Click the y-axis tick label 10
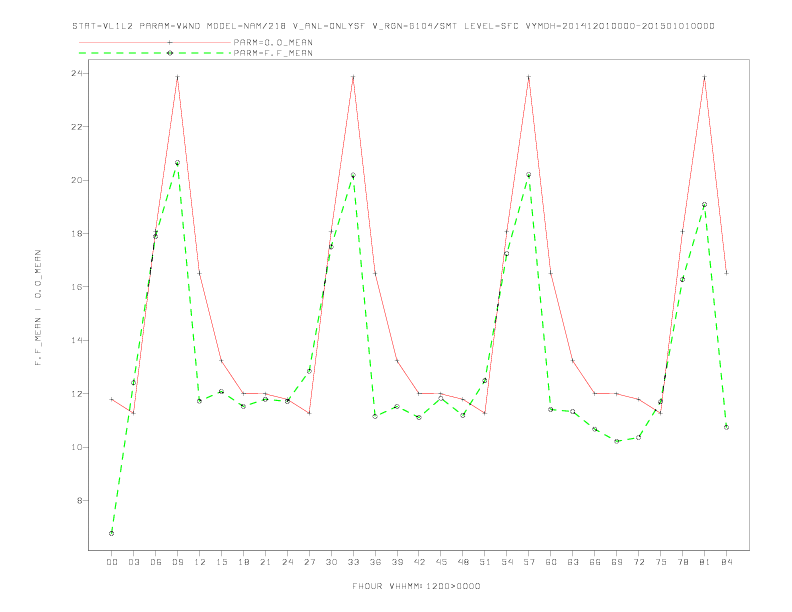The height and width of the screenshot is (612, 792). point(77,447)
